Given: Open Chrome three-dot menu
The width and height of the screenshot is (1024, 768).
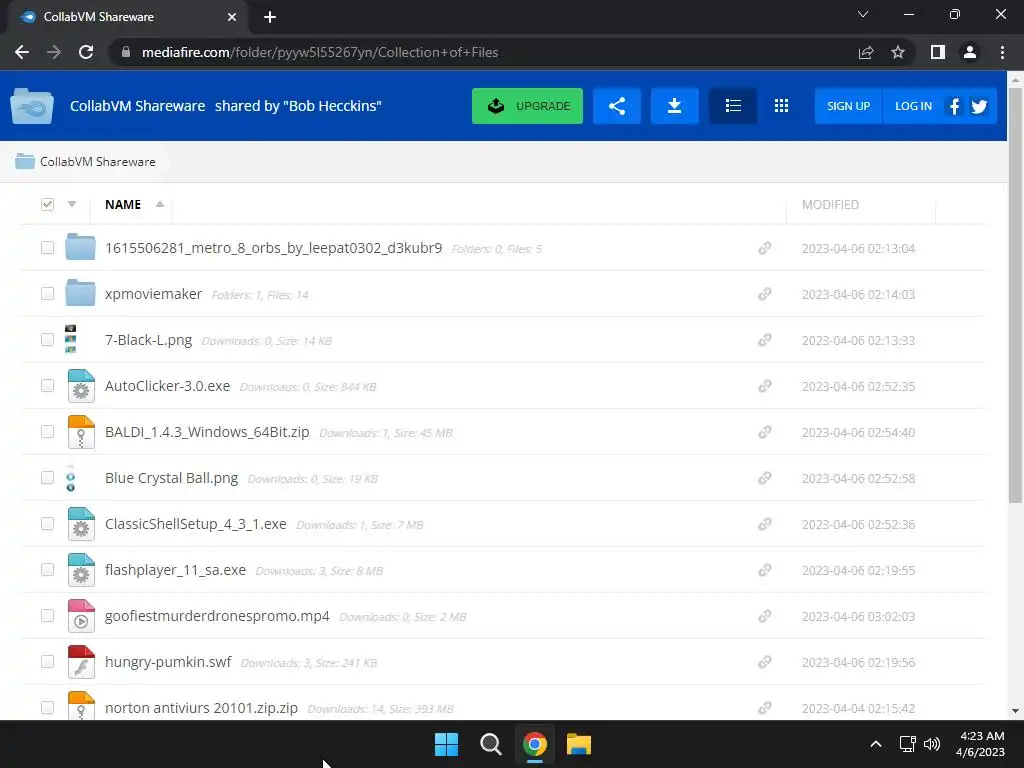Looking at the screenshot, I should tap(1002, 52).
